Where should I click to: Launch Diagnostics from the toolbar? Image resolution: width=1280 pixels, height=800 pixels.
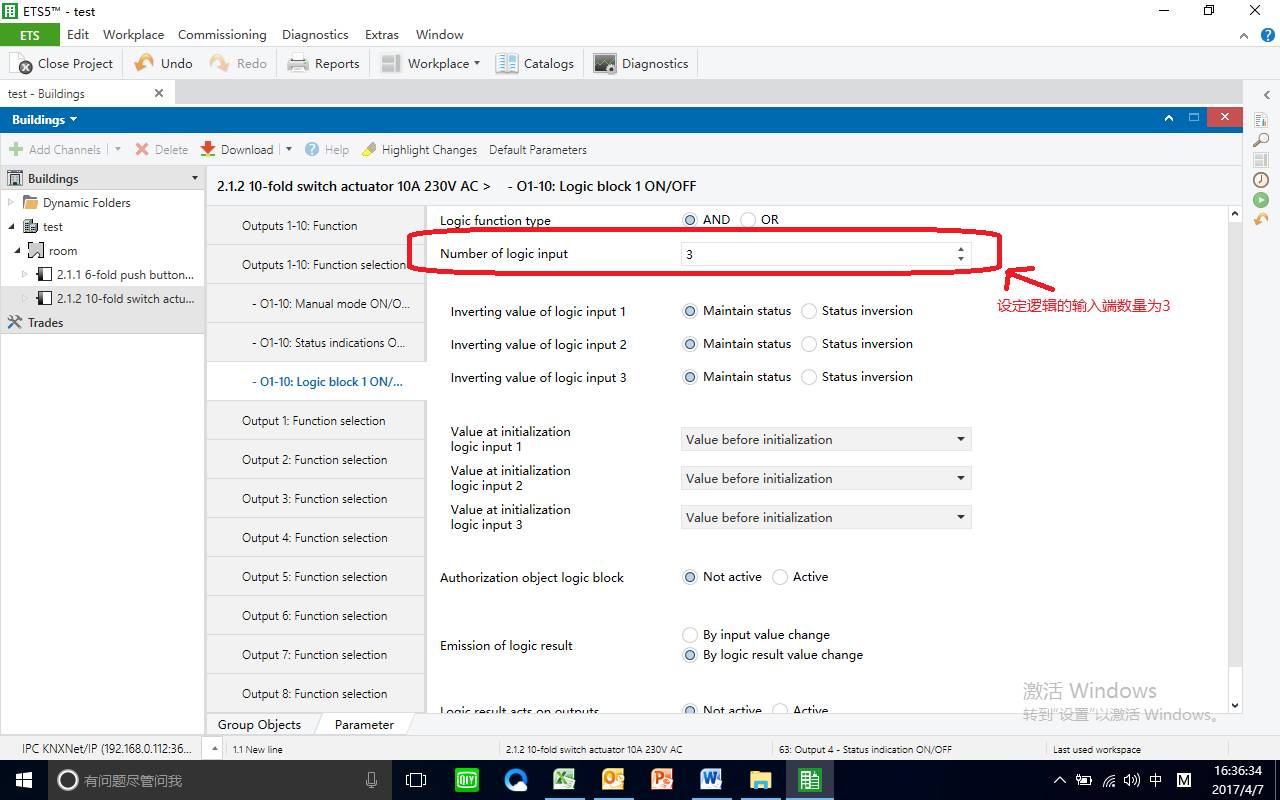pyautogui.click(x=604, y=64)
